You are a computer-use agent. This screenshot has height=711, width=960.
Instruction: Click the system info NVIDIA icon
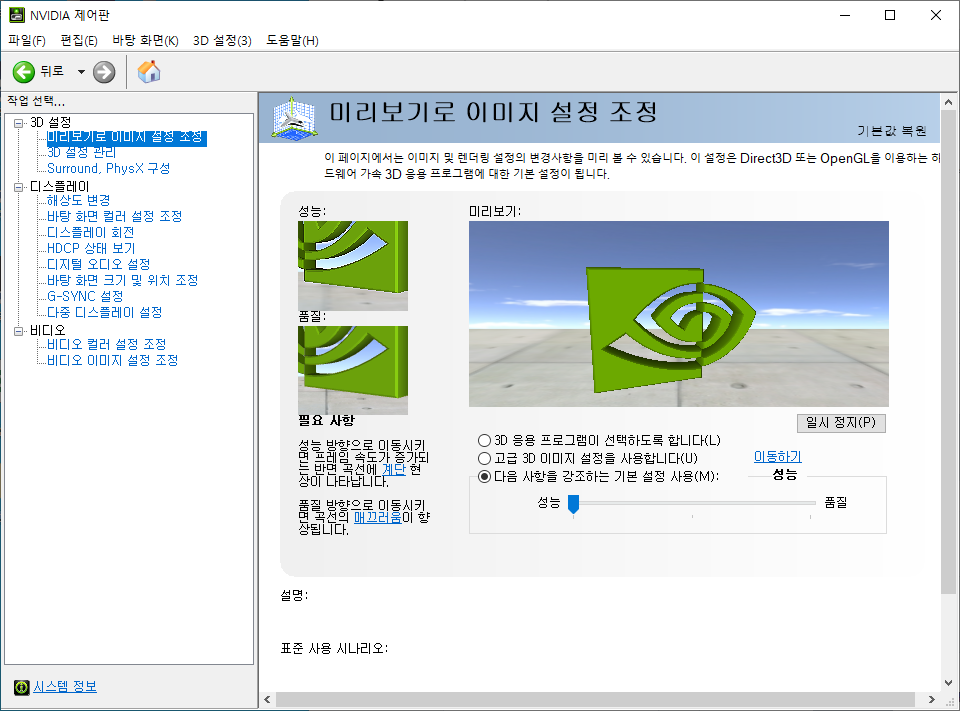tap(21, 687)
